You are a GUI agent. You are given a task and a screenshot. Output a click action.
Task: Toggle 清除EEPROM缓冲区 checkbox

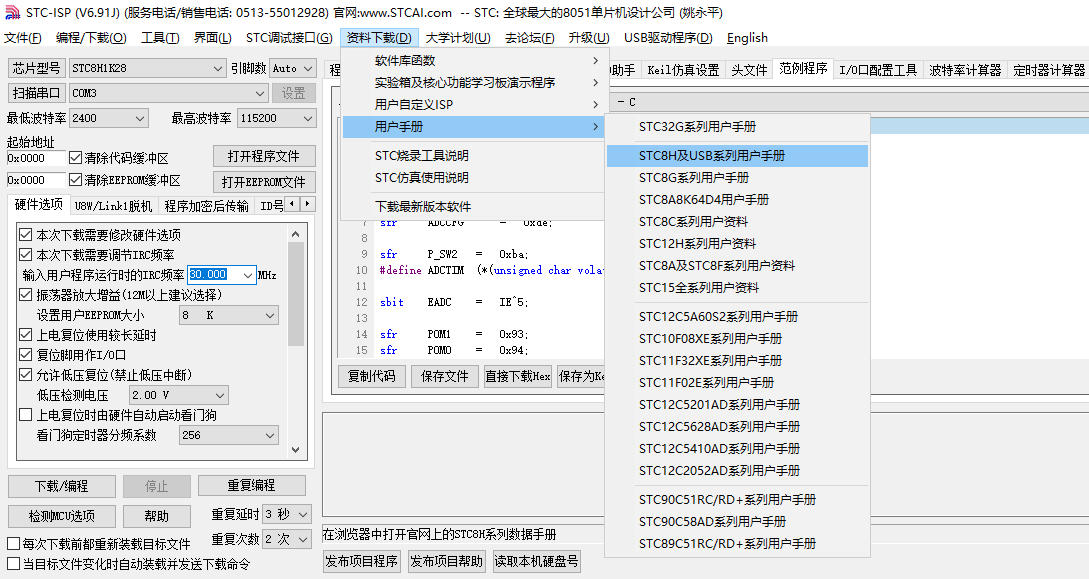[x=76, y=180]
